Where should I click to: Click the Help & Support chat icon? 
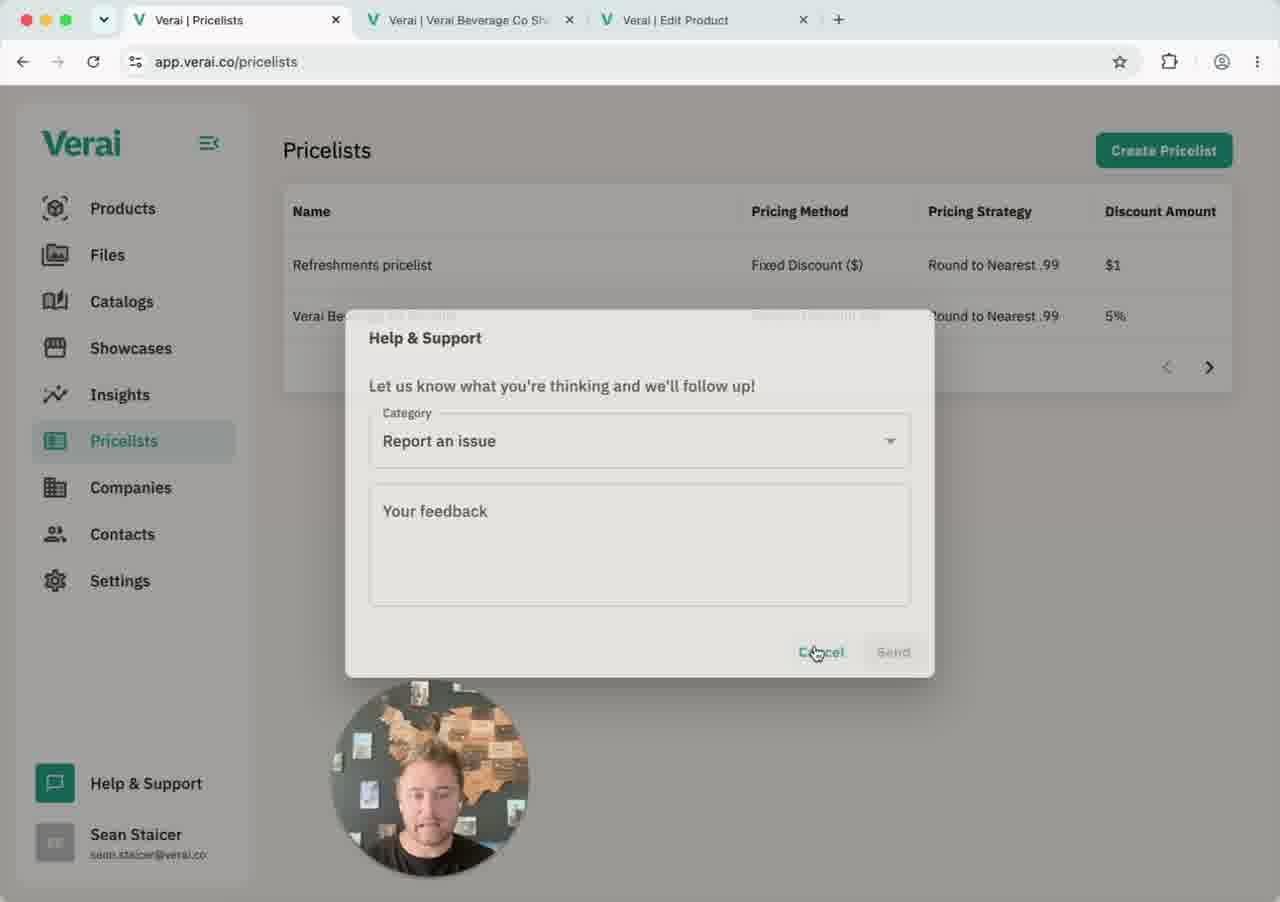click(55, 783)
